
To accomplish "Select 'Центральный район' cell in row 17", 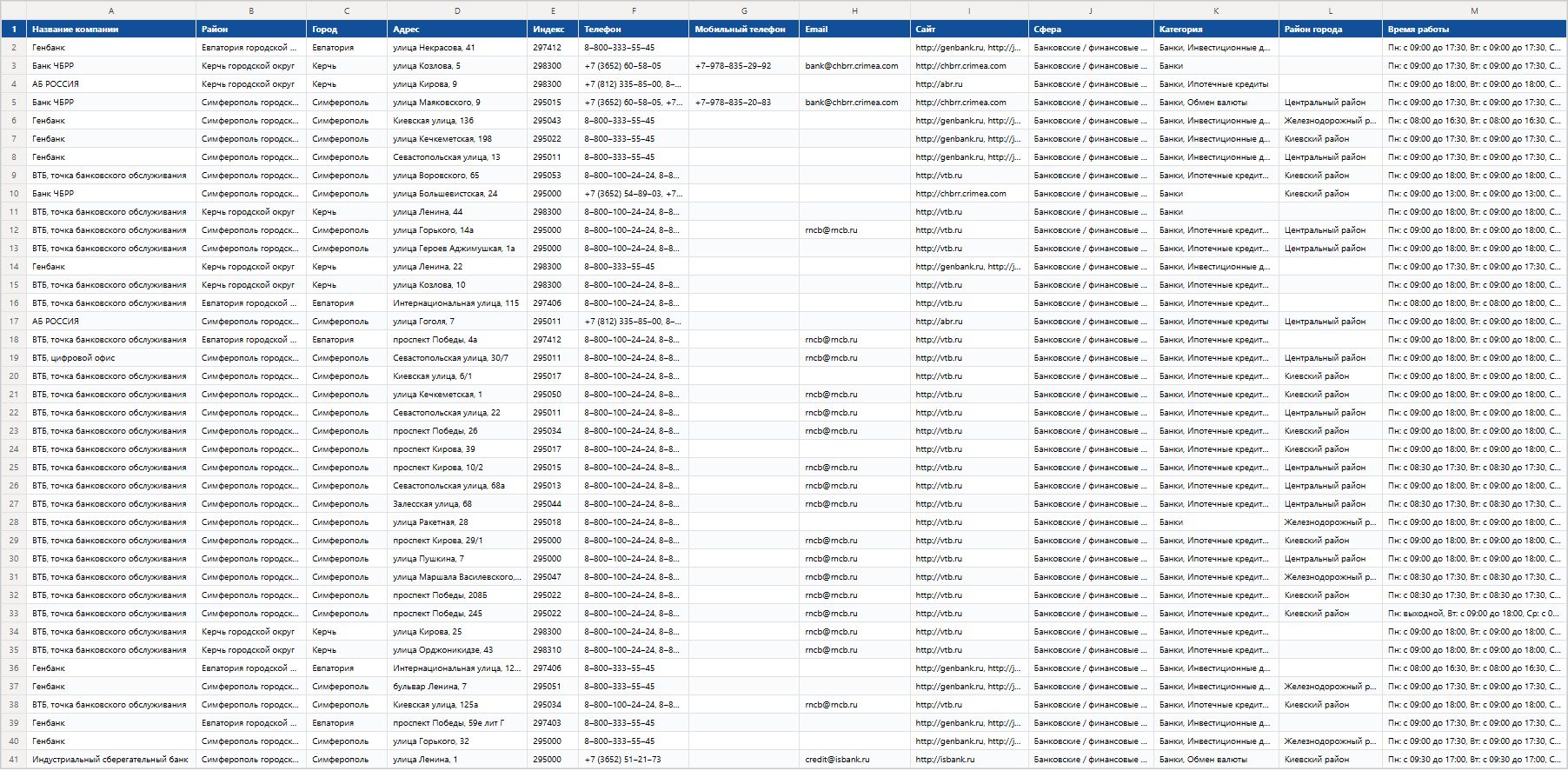I will (x=1331, y=322).
